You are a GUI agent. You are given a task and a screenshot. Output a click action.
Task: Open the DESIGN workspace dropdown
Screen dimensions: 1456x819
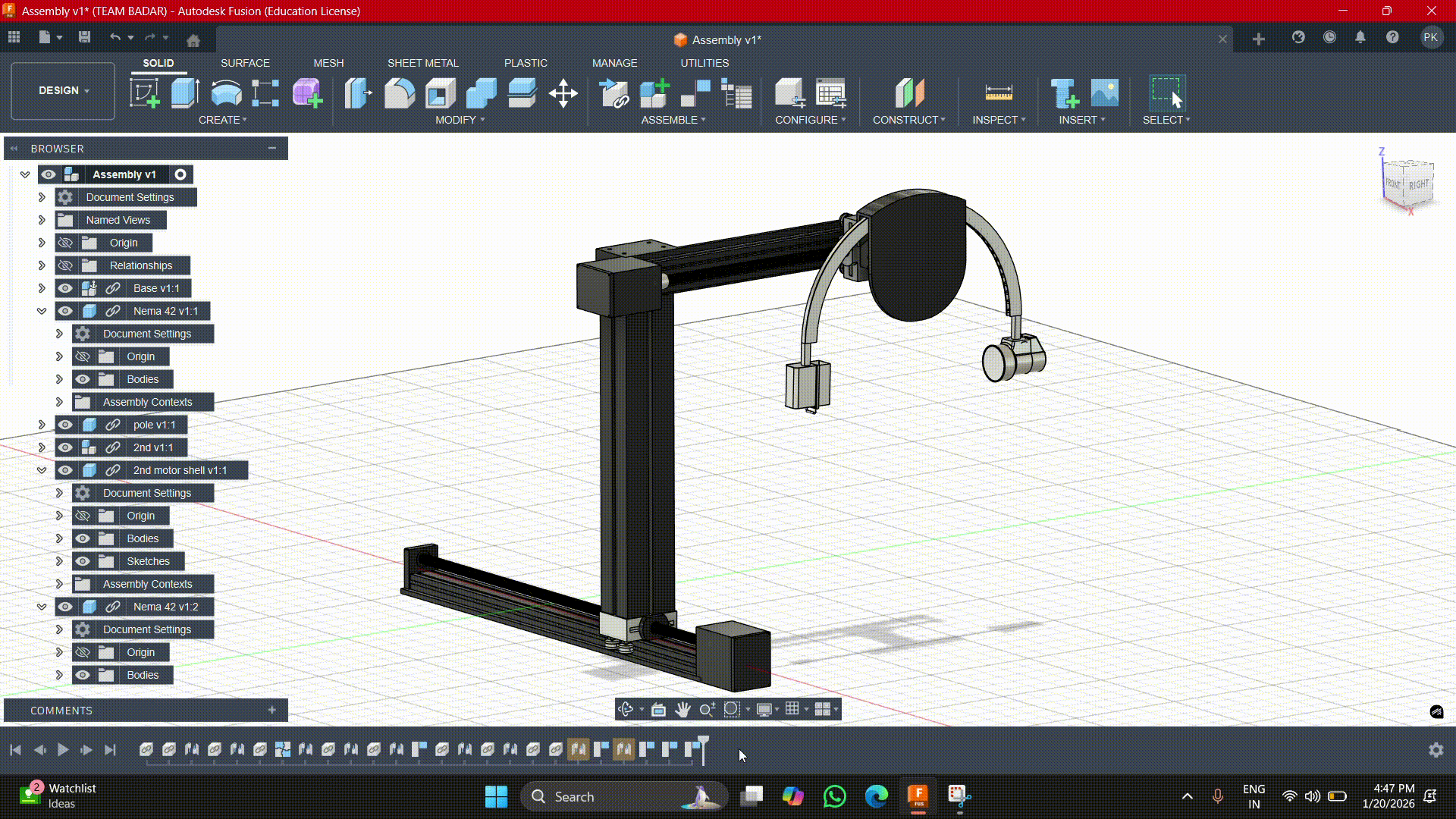pyautogui.click(x=63, y=91)
